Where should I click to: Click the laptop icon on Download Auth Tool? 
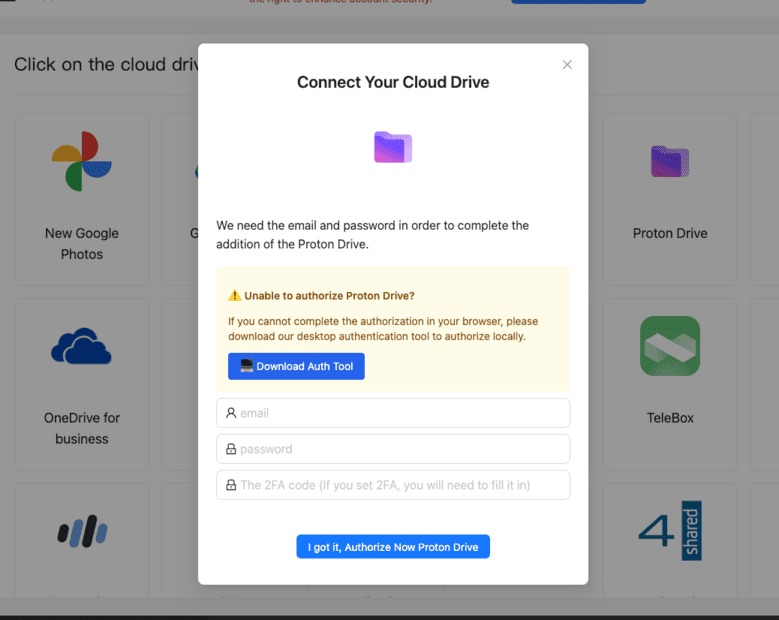[x=246, y=366]
